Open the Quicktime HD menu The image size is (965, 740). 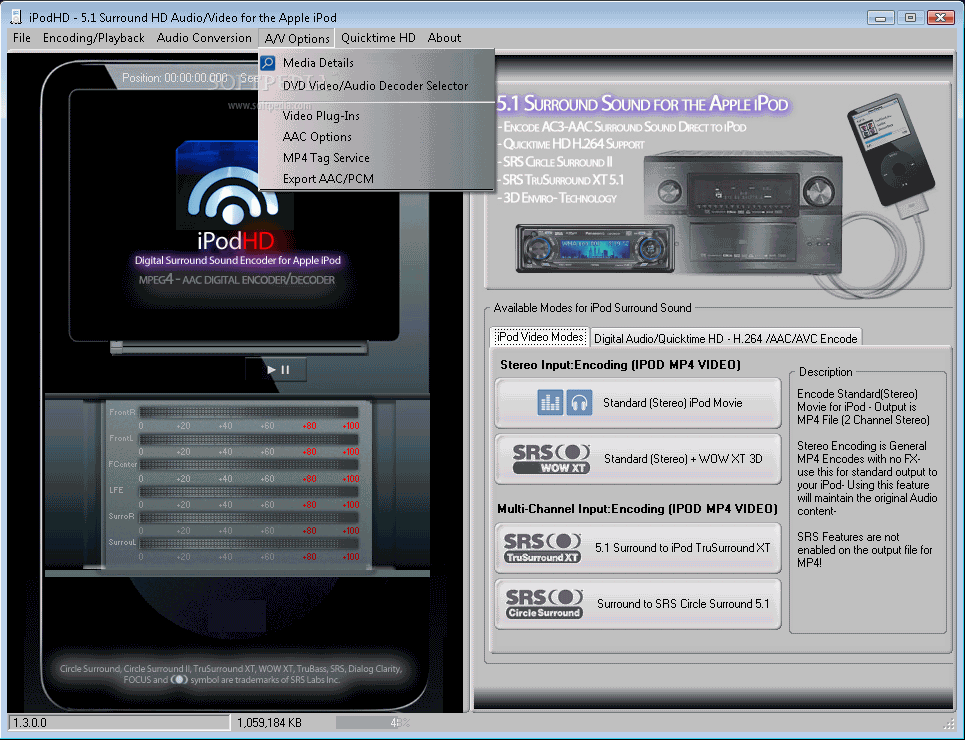click(x=378, y=38)
